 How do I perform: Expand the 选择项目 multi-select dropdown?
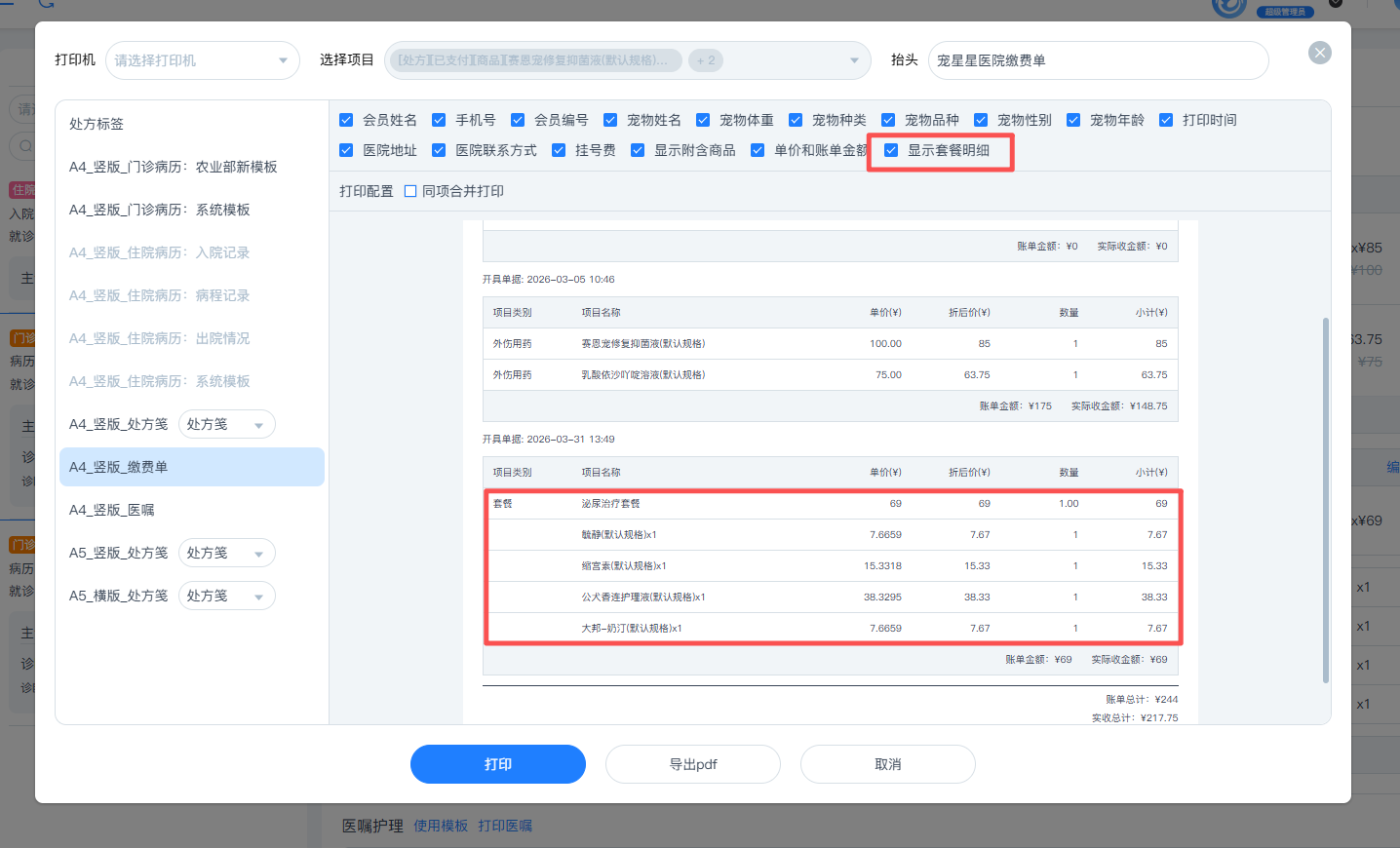point(853,60)
